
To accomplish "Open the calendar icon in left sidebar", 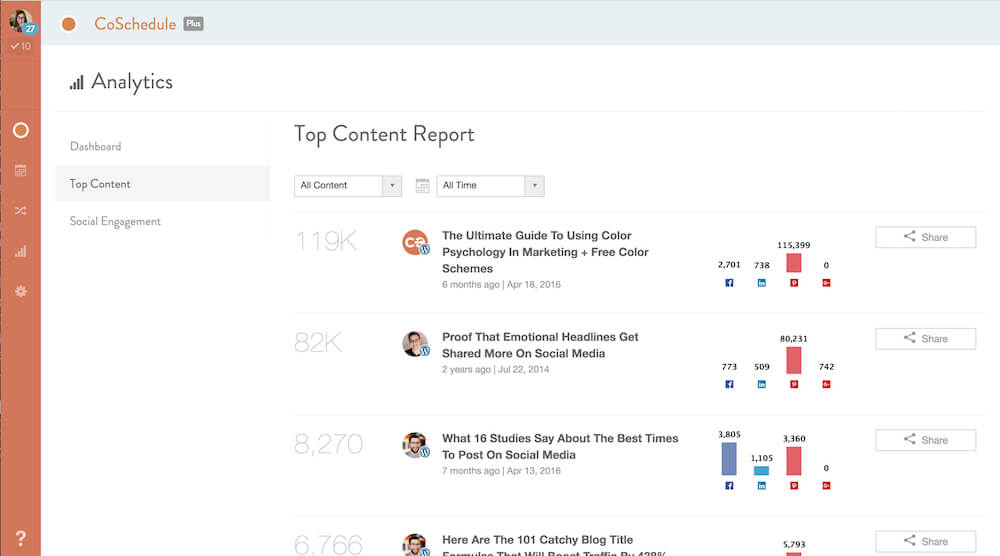I will 20,170.
